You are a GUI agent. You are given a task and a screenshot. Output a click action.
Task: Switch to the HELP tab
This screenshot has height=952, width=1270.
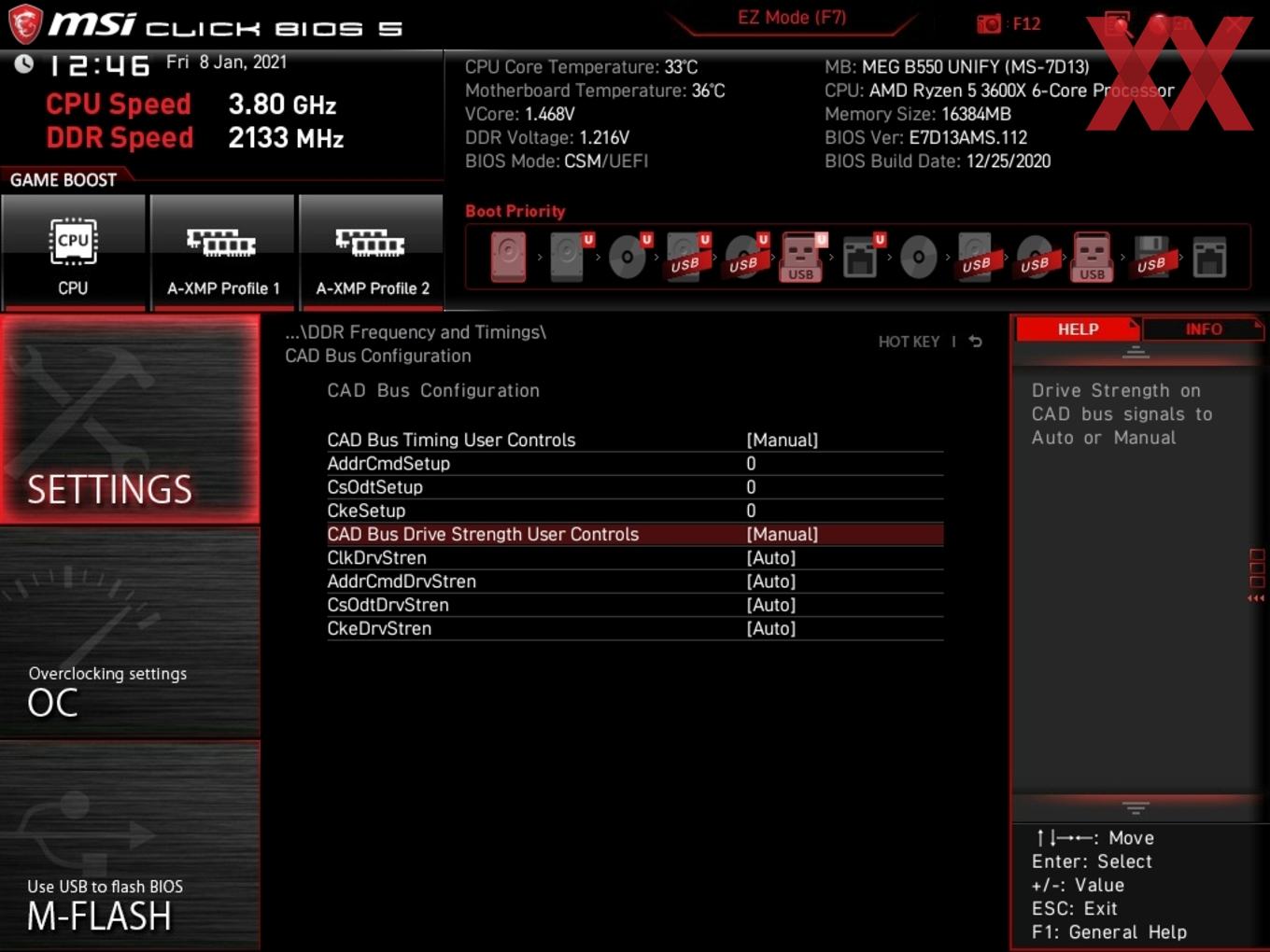point(1078,329)
